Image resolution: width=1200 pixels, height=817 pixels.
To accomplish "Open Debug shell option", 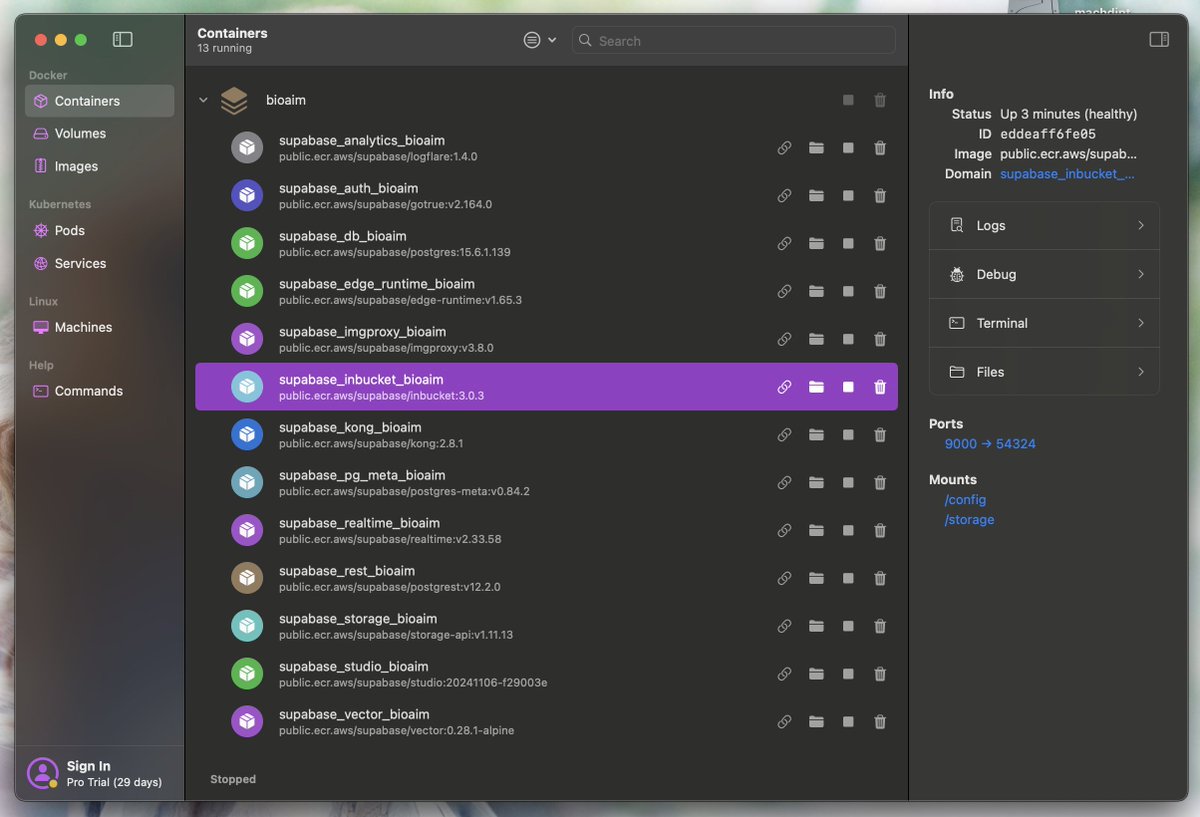I will [x=1044, y=274].
